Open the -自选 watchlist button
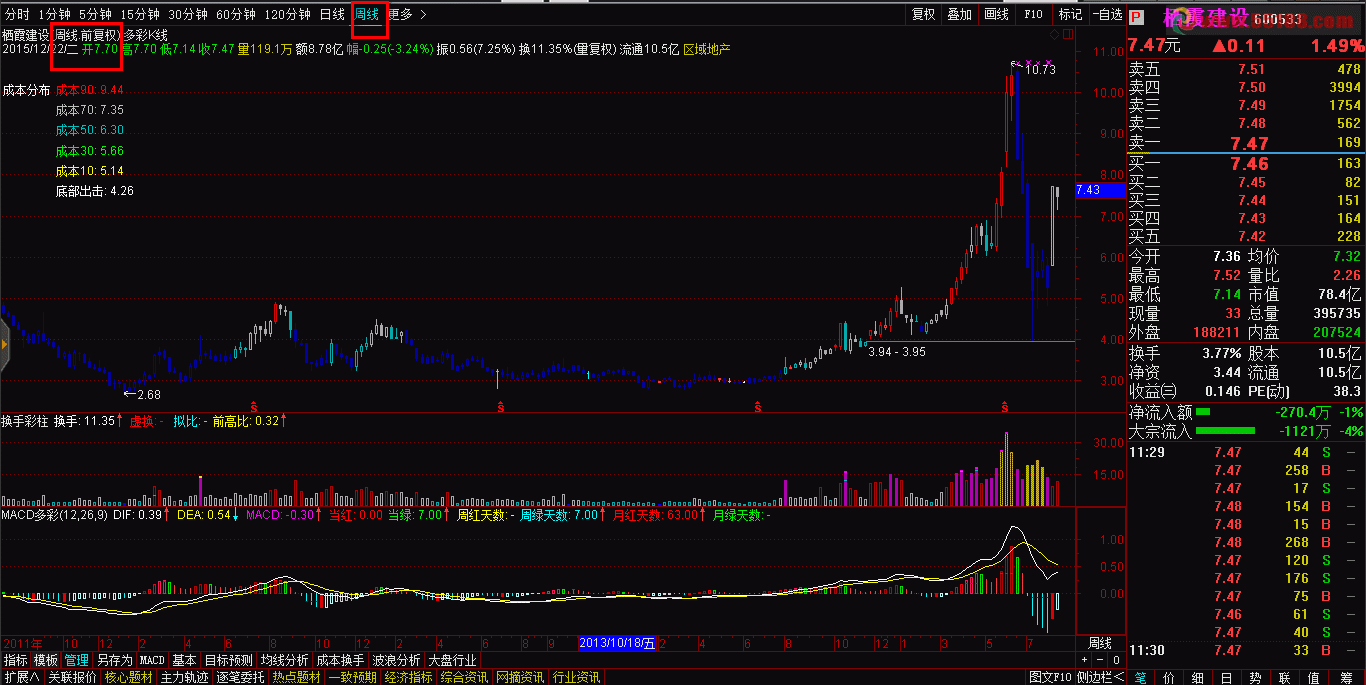This screenshot has width=1366, height=685. pos(1106,14)
